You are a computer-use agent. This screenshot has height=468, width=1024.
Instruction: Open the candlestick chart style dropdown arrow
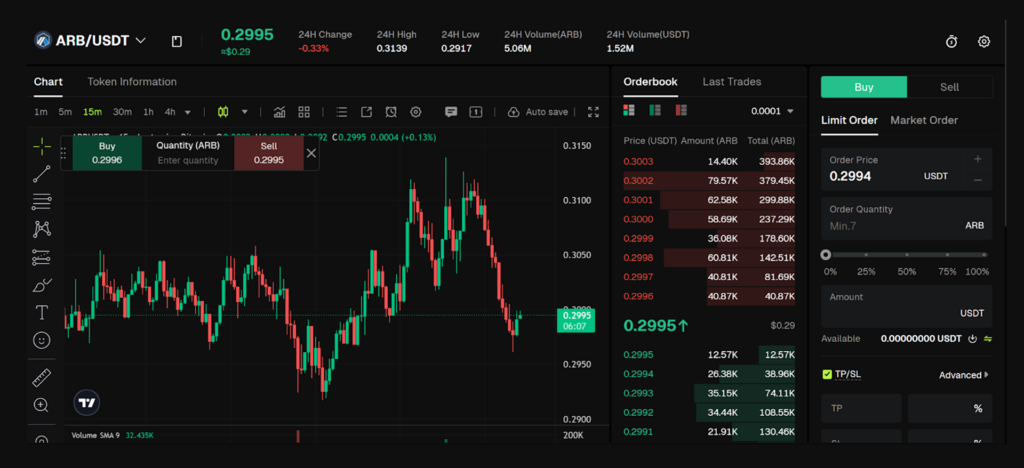coord(245,112)
